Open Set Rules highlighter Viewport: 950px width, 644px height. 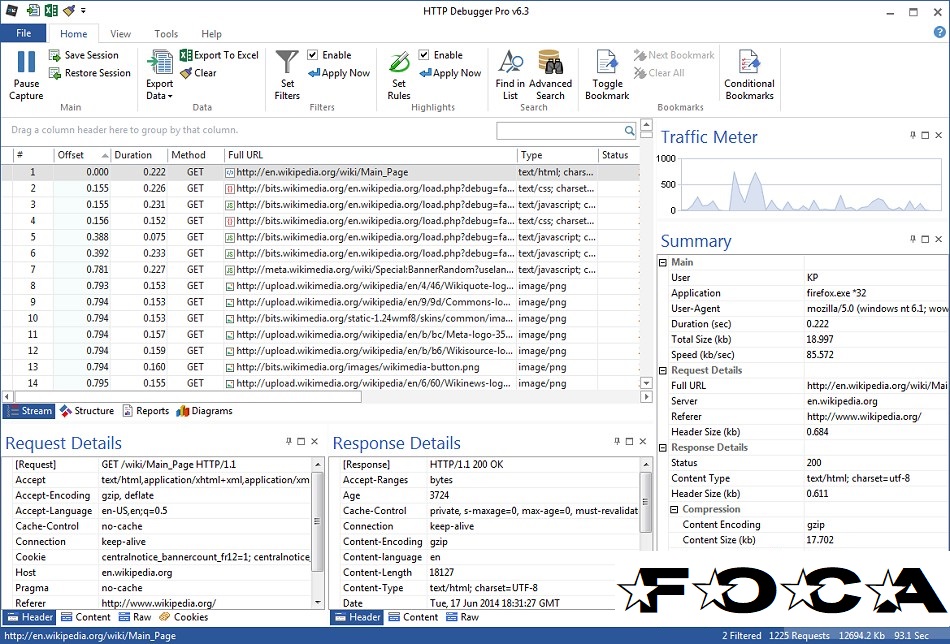pyautogui.click(x=399, y=62)
